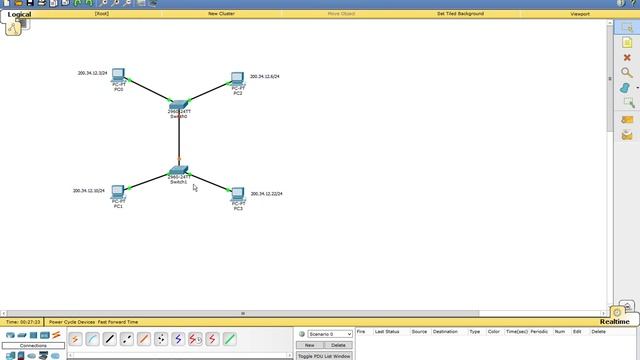This screenshot has height=360, width=640.
Task: Click the Destination column header
Action: pos(445,331)
